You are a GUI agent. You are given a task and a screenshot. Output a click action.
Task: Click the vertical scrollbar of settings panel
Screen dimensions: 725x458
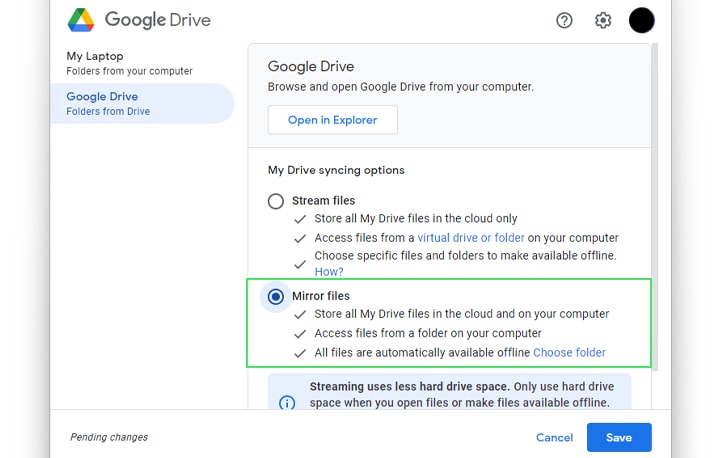(x=655, y=208)
